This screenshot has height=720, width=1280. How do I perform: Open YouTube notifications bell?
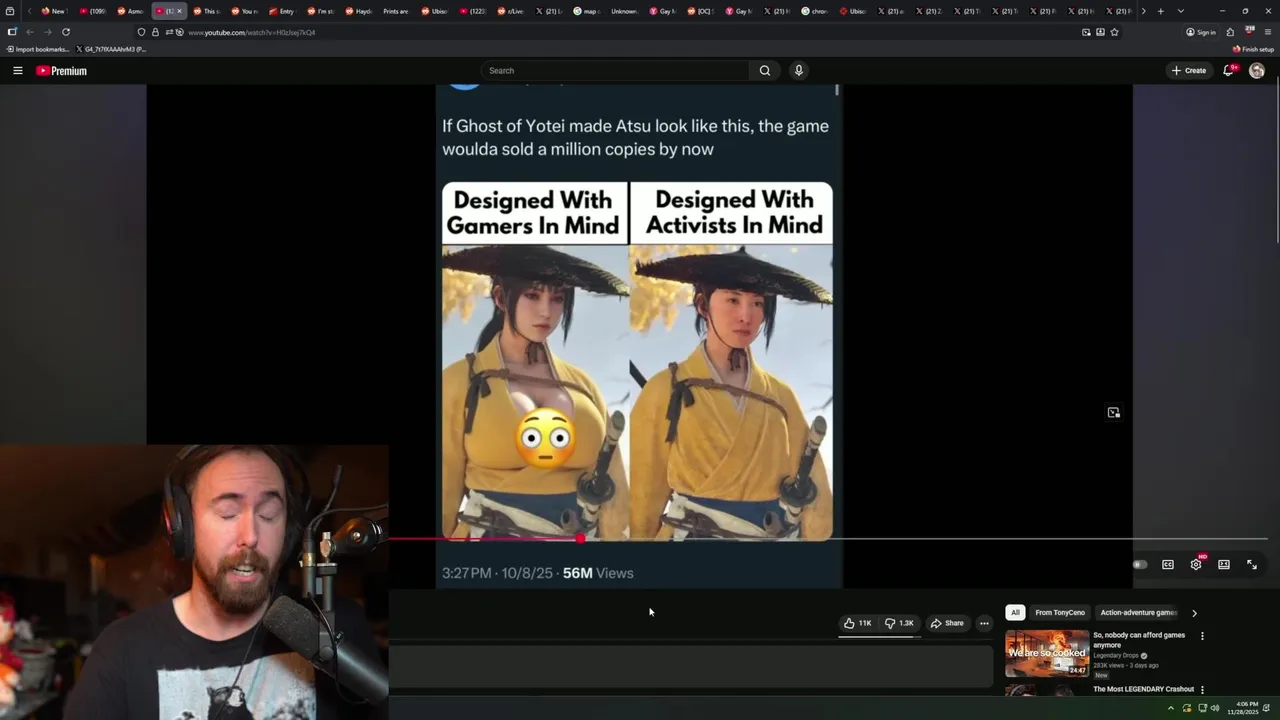(1228, 71)
